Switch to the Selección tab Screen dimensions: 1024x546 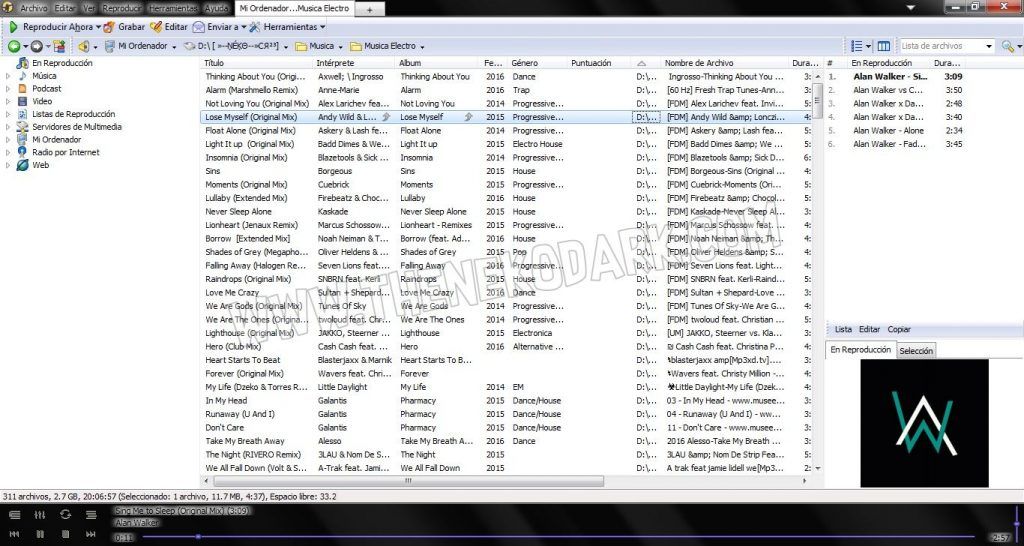(916, 351)
